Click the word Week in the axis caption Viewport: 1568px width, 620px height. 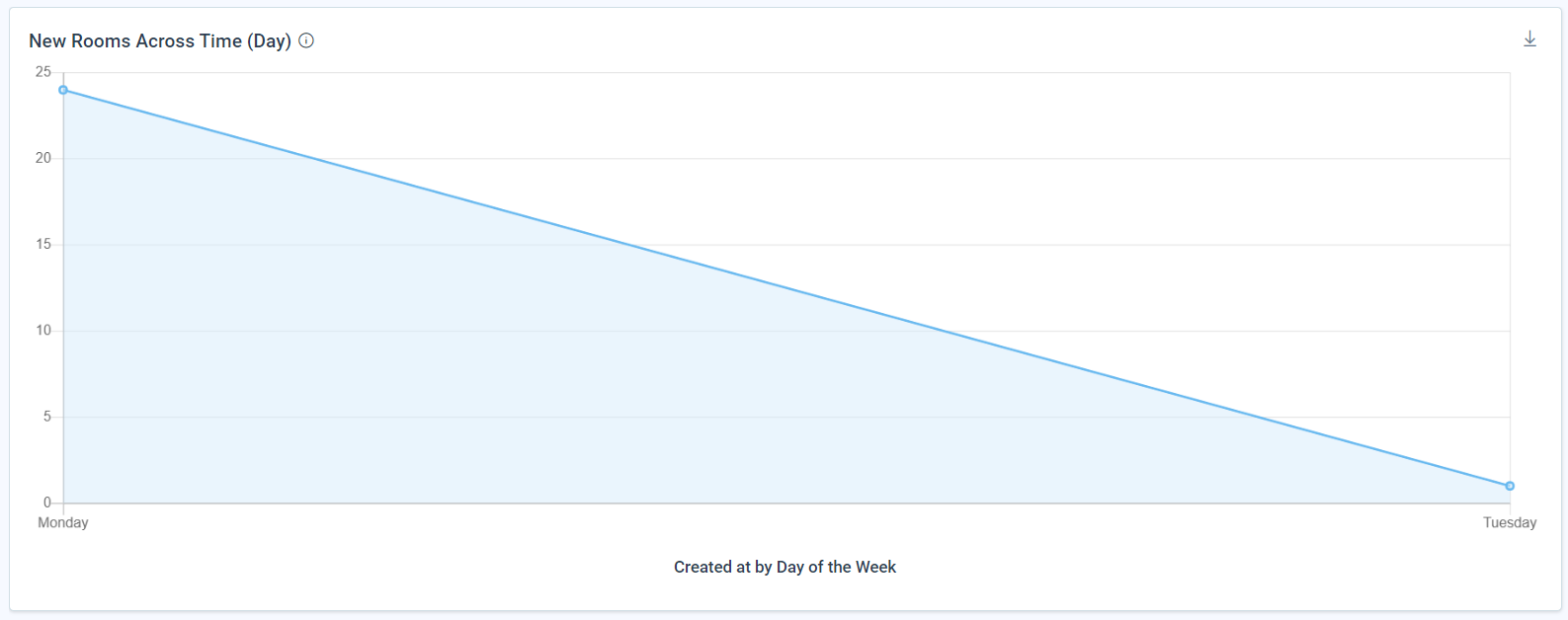(x=876, y=567)
